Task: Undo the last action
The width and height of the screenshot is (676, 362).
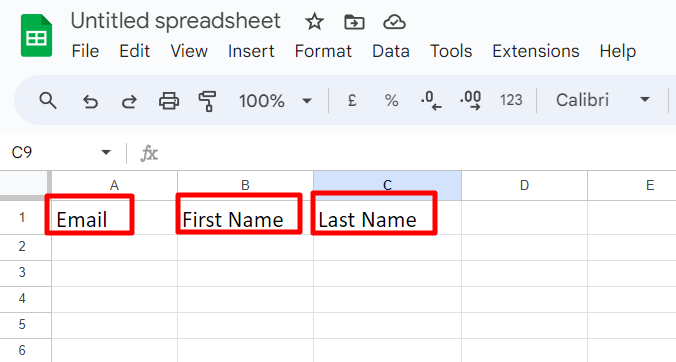Action: pyautogui.click(x=90, y=101)
